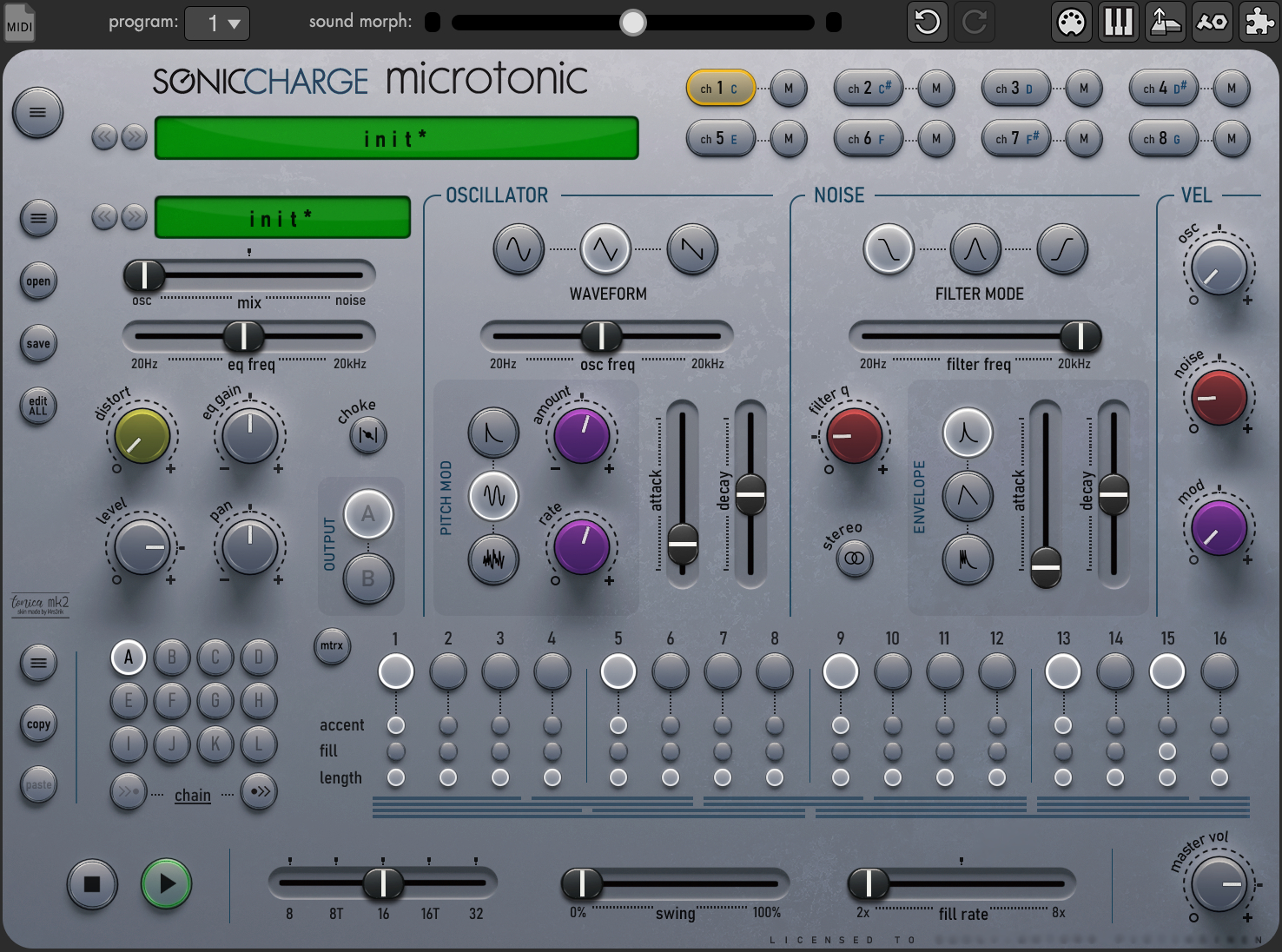The height and width of the screenshot is (952, 1282).
Task: Click the puzzle-piece plug-in icon
Action: (1259, 22)
